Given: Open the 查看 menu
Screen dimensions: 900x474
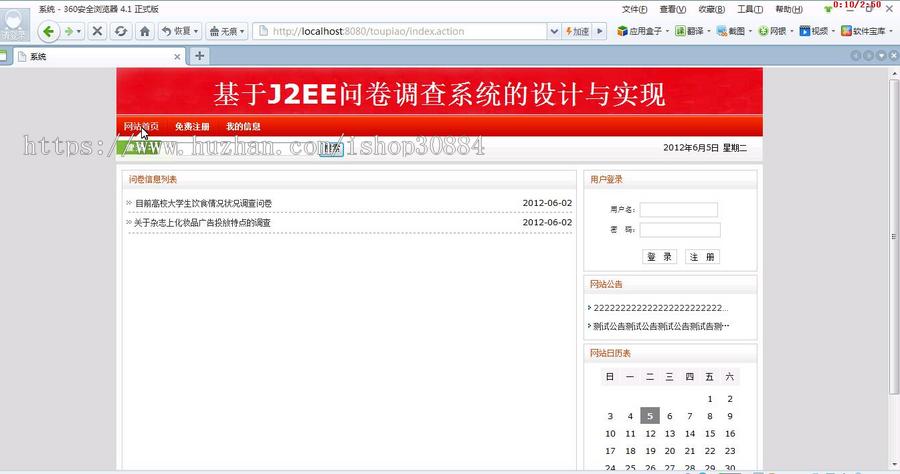Looking at the screenshot, I should coord(673,9).
